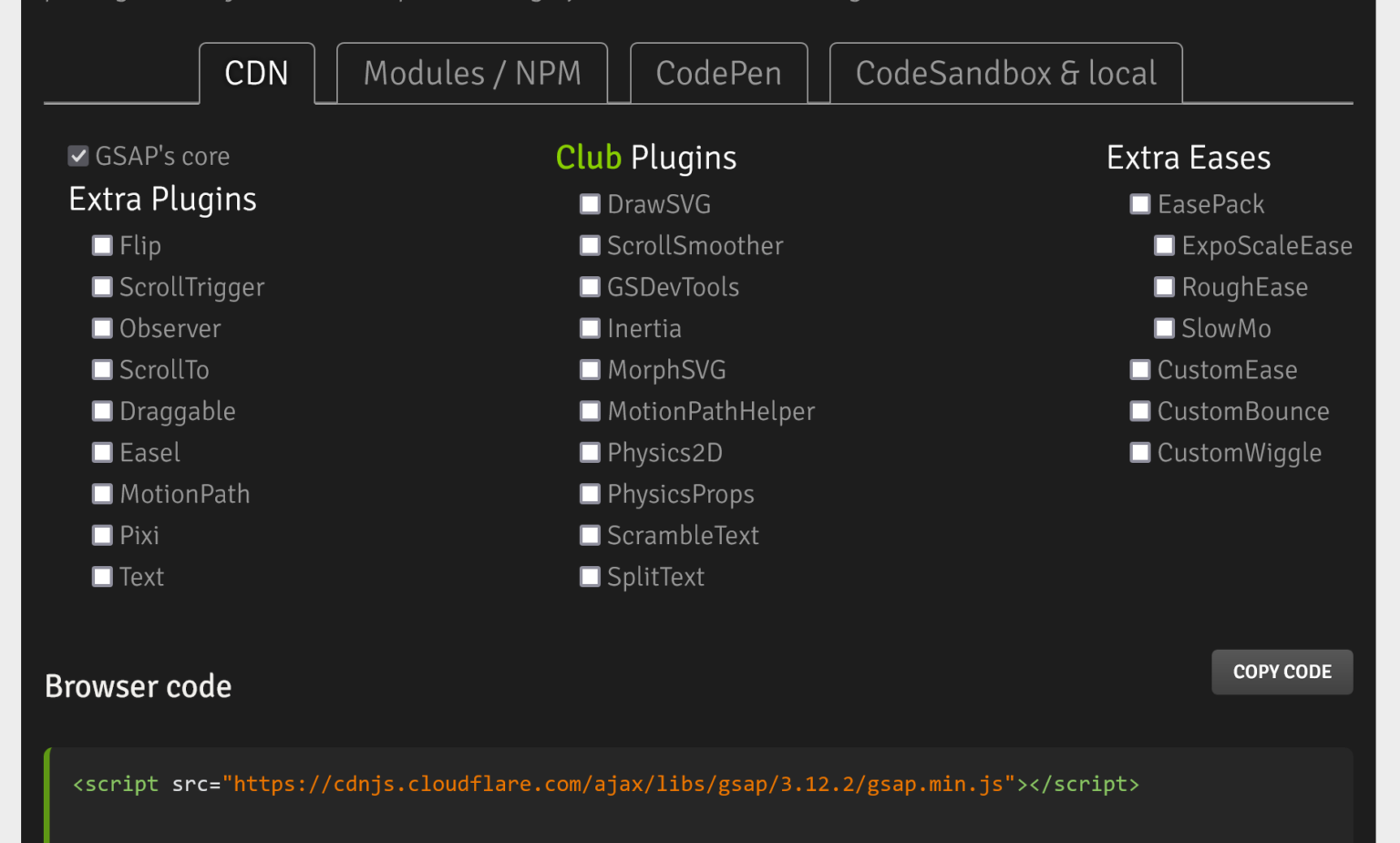Screen dimensions: 1400x843
Task: Enable the CustomEase checkbox
Action: 1140,370
